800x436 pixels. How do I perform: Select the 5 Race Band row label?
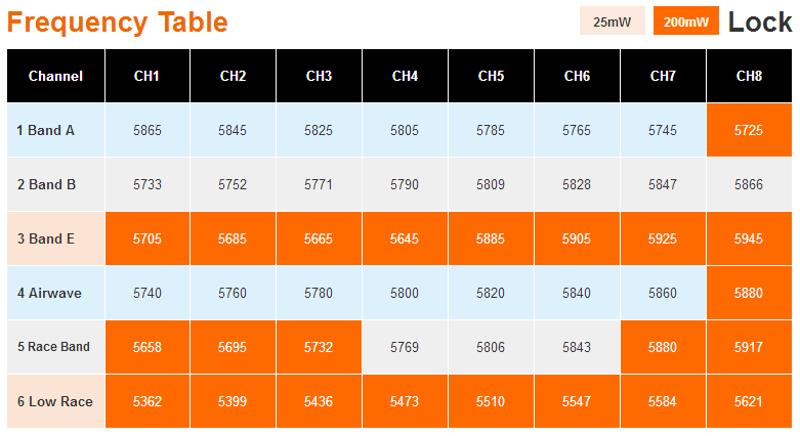[54, 347]
